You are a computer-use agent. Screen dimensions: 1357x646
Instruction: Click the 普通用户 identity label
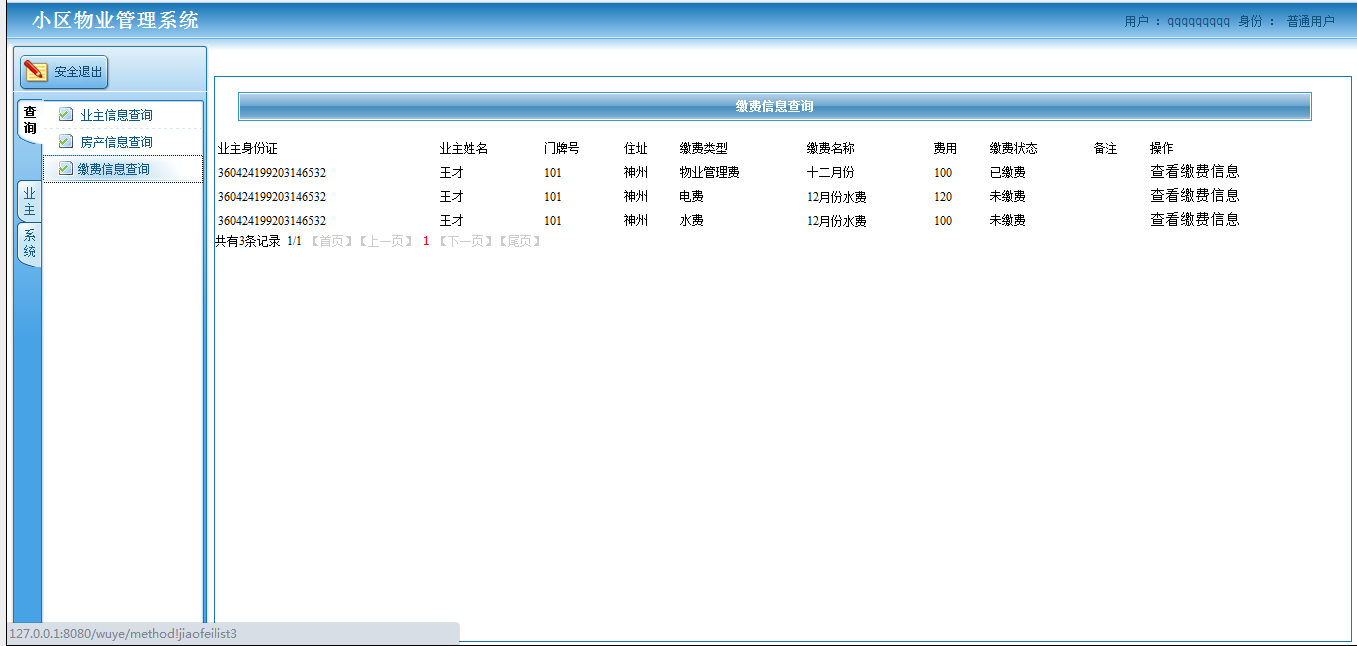pyautogui.click(x=1311, y=21)
